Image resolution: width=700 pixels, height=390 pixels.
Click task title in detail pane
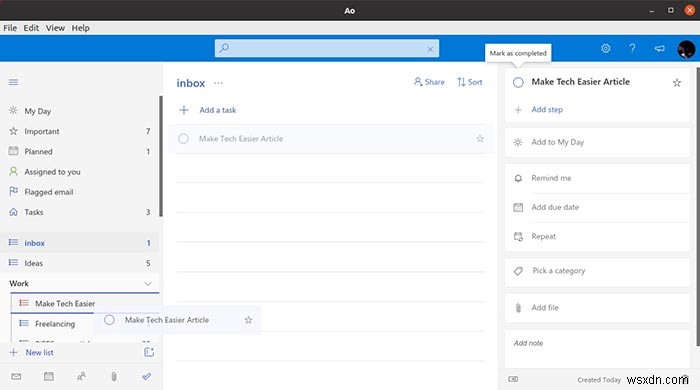point(580,82)
